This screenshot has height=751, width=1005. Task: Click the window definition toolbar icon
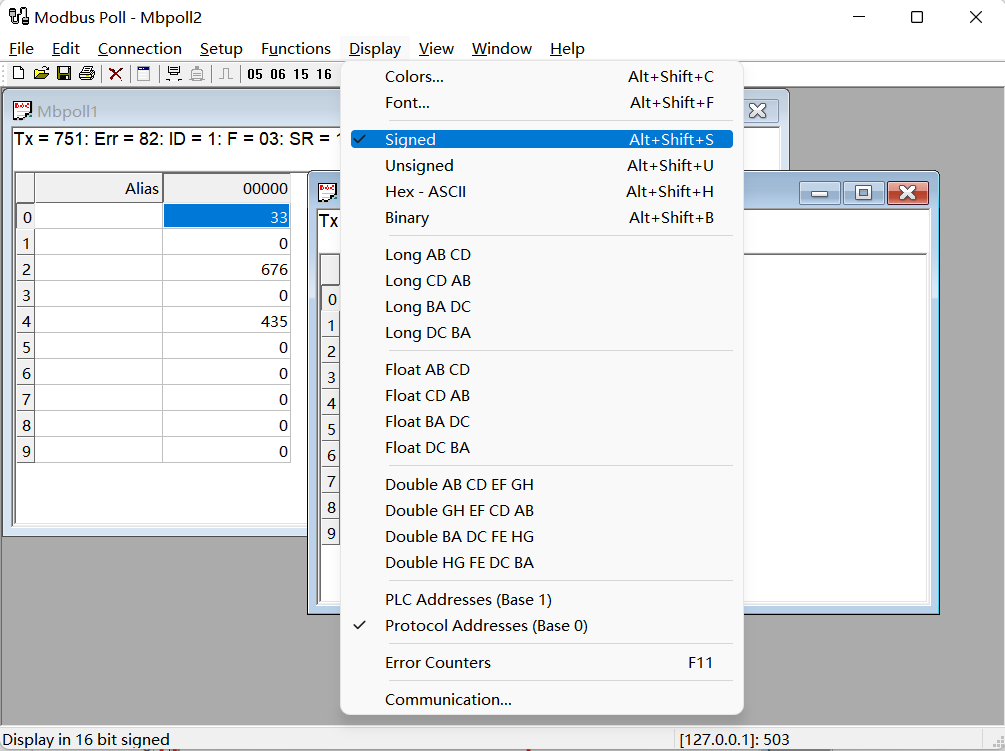click(x=144, y=74)
